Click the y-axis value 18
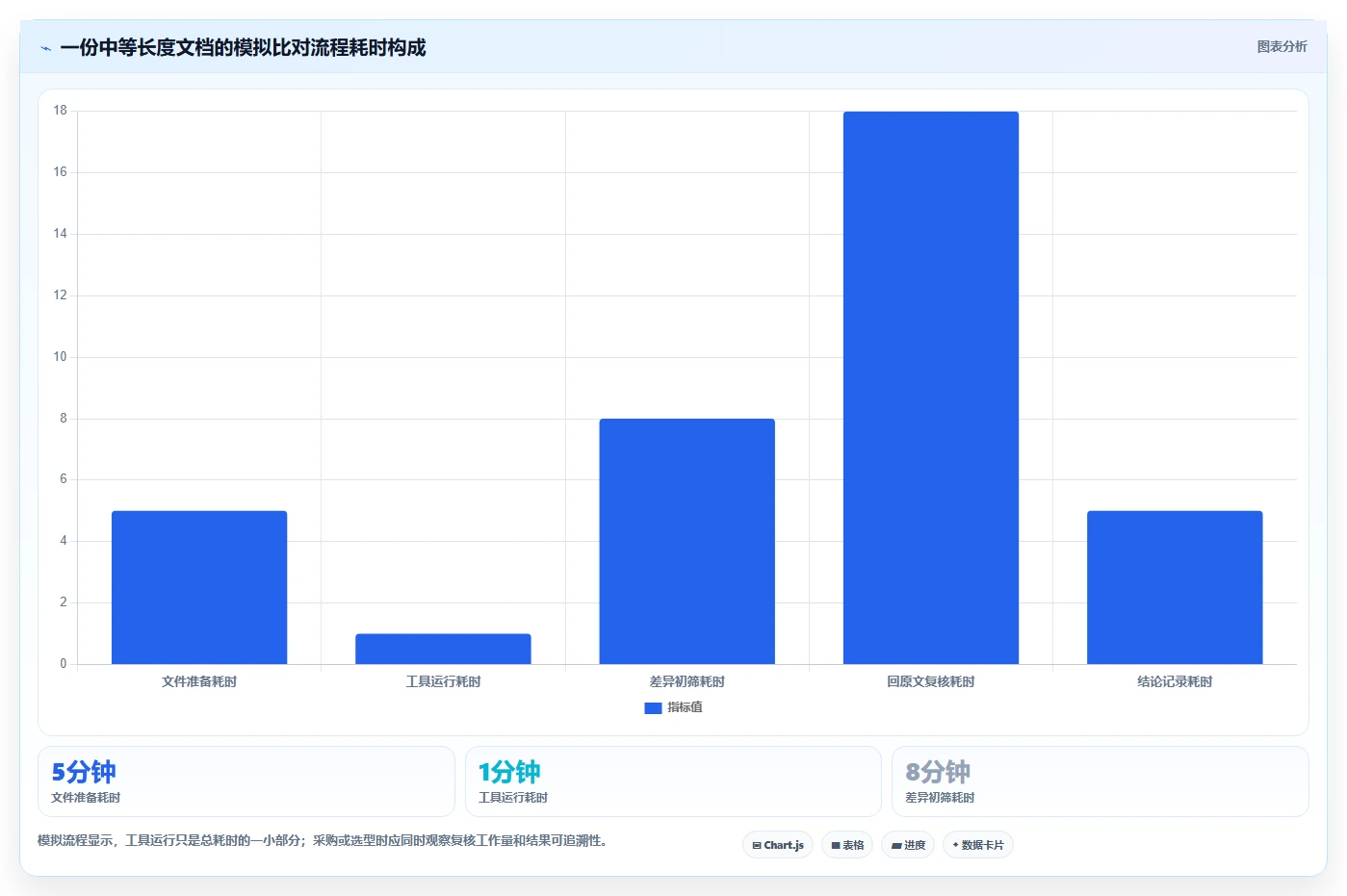This screenshot has width=1347, height=896. tap(61, 111)
